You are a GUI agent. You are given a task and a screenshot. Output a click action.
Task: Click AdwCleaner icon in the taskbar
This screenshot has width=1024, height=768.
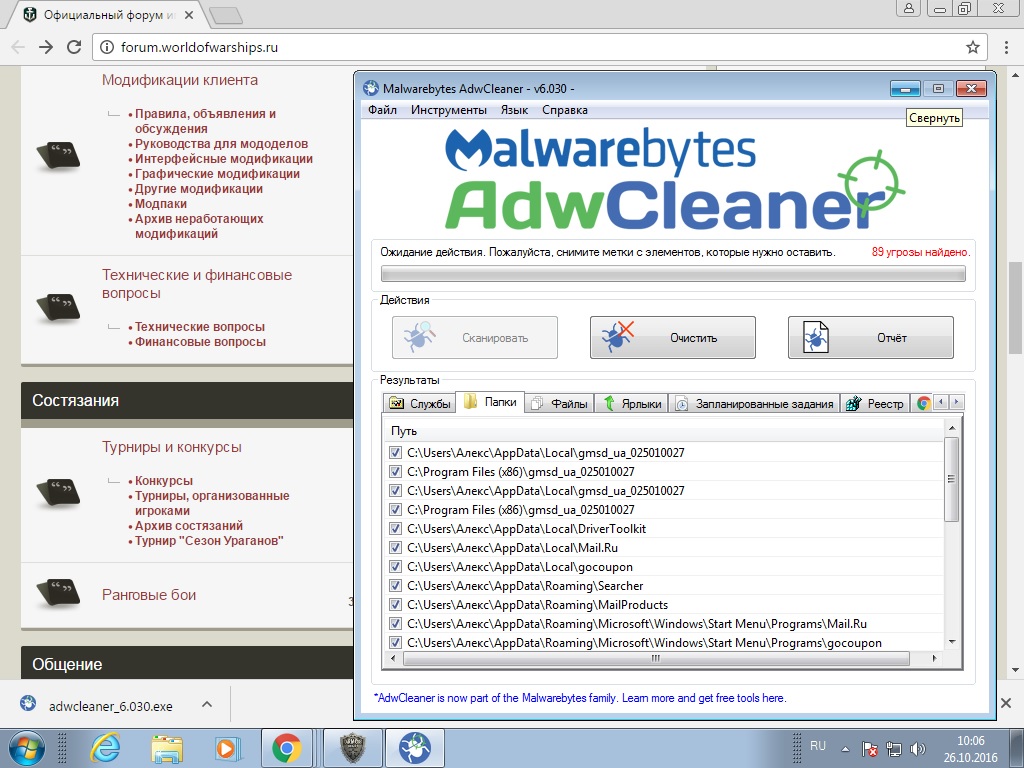[x=415, y=748]
